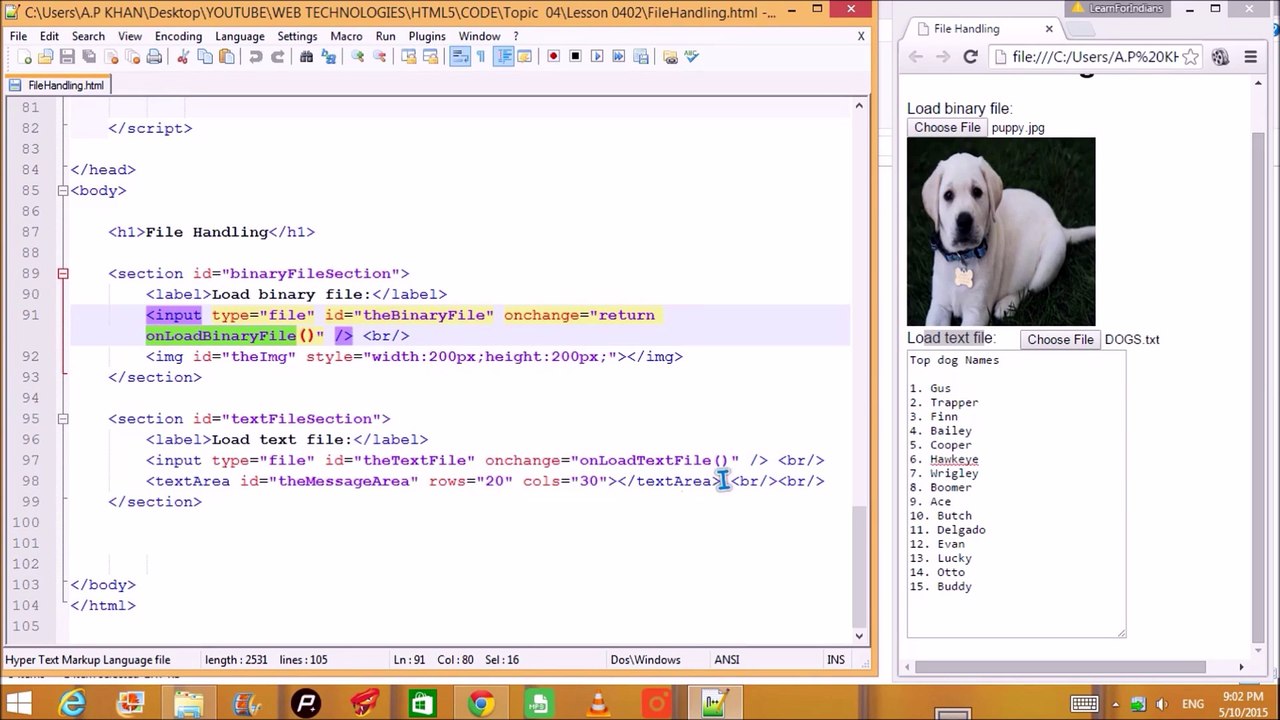Viewport: 1280px width, 720px height.
Task: Toggle Show indent guide button
Action: 503,57
